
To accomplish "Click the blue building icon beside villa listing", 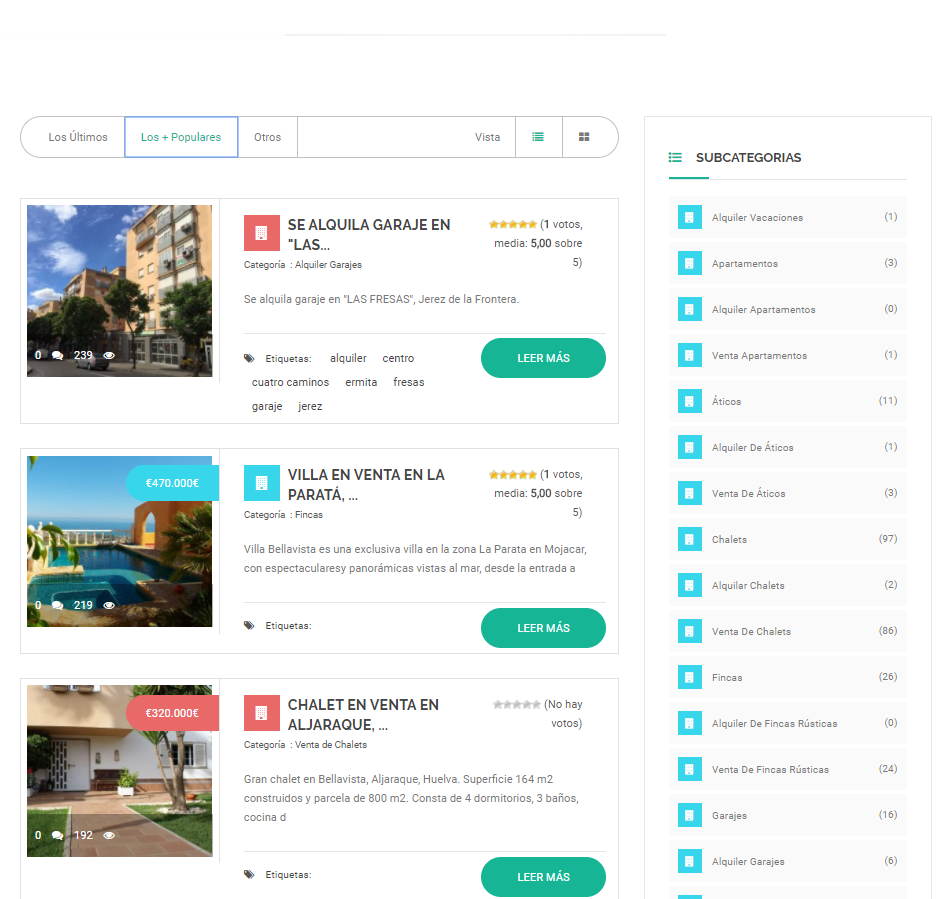I will [261, 483].
